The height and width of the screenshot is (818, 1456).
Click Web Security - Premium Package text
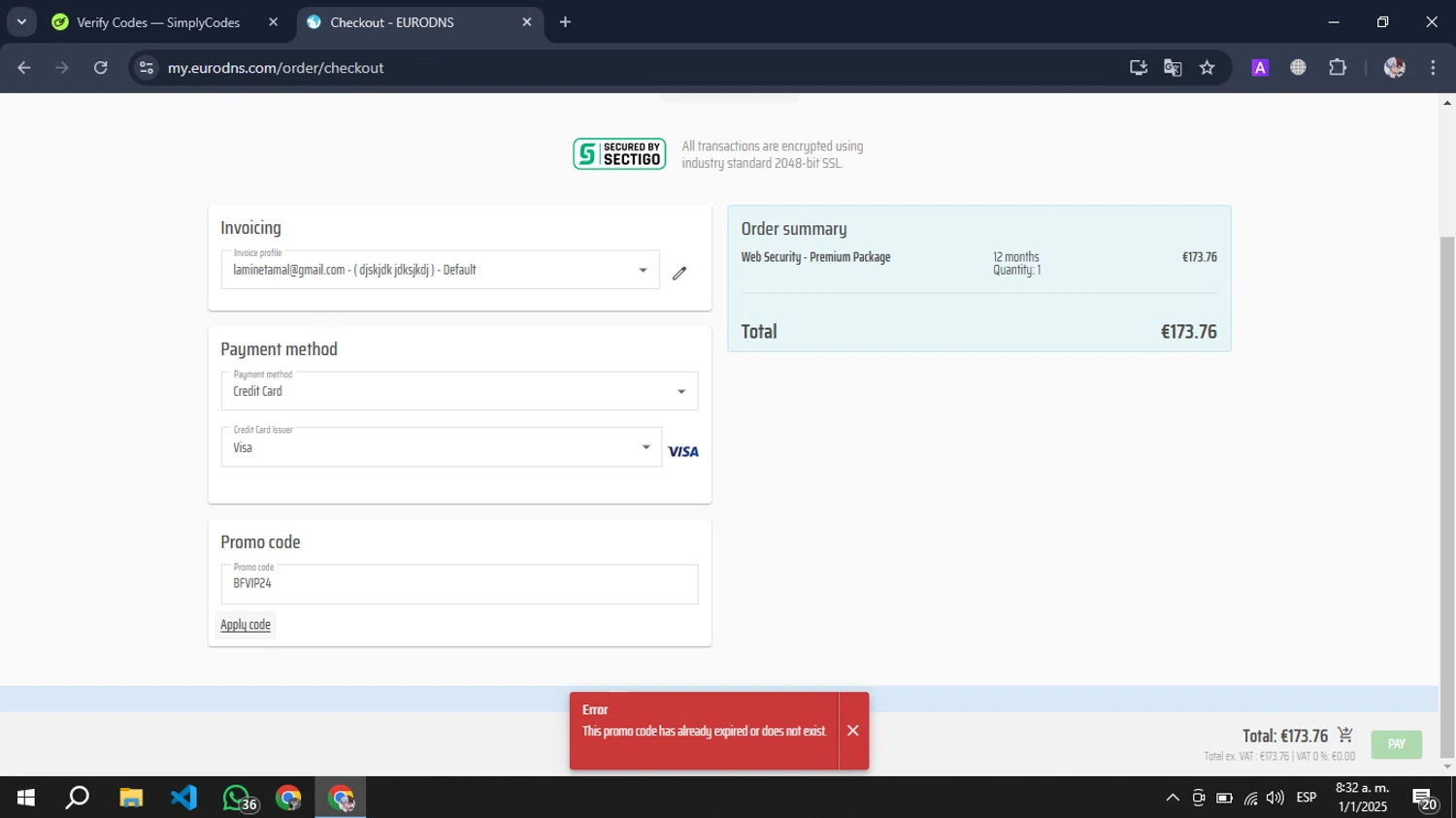pyautogui.click(x=815, y=257)
